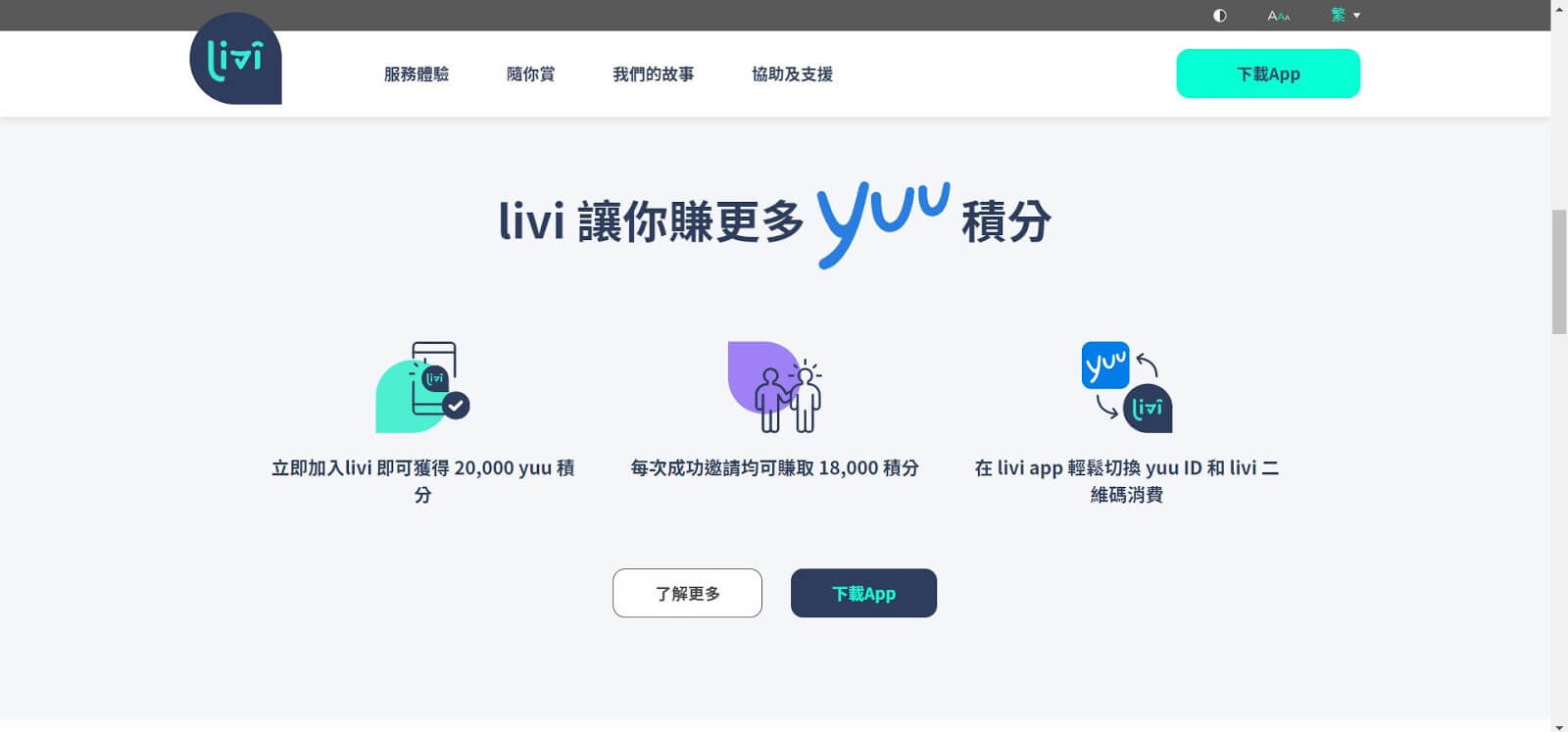Click text 立即加入livi 即可獲得 20,000 yuu 積分

422,481
